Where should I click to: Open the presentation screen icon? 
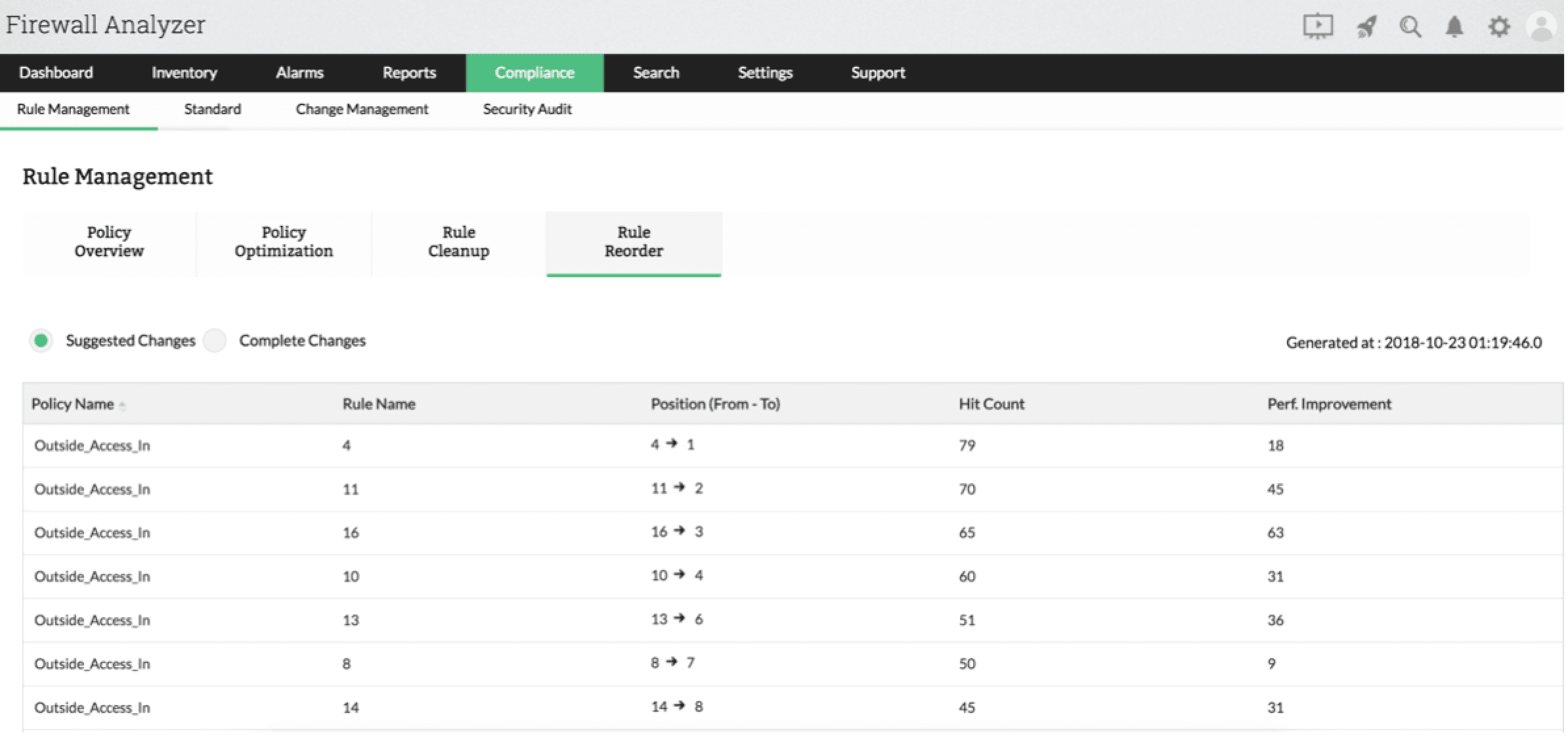[x=1317, y=26]
